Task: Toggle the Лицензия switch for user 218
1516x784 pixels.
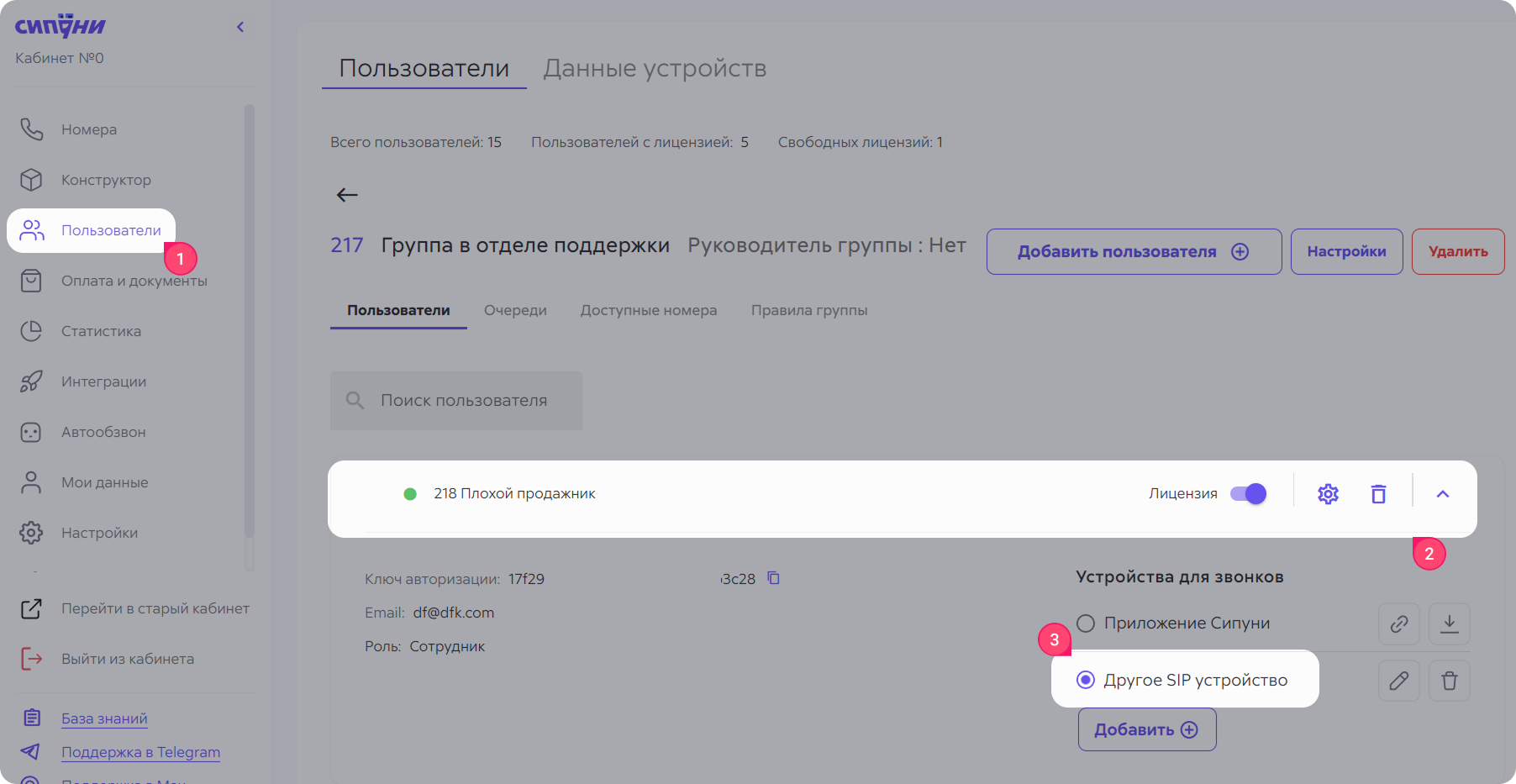Action: click(x=1249, y=493)
